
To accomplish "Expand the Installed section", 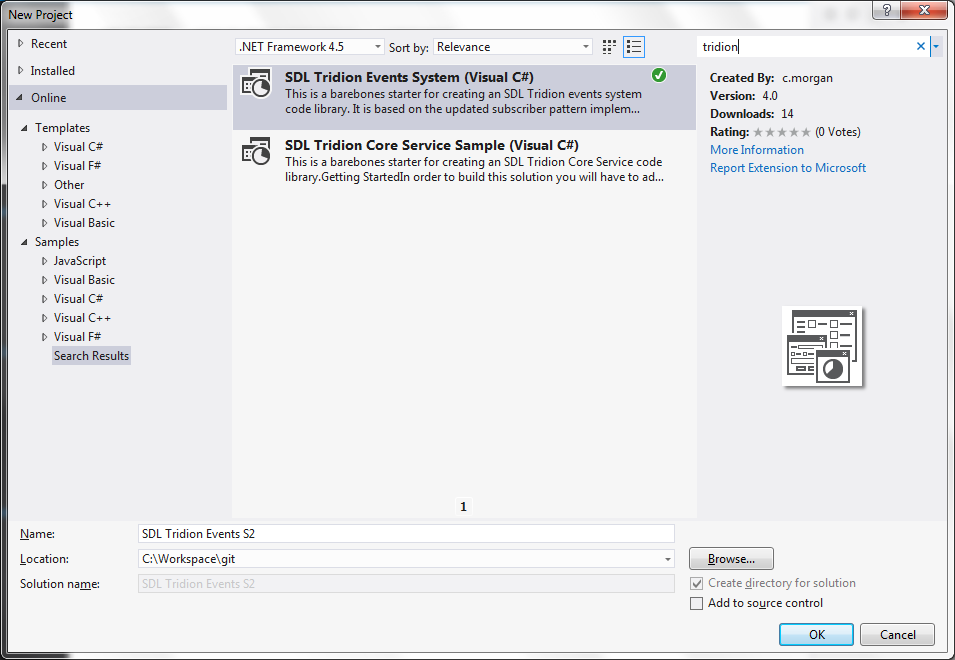I will [x=22, y=71].
